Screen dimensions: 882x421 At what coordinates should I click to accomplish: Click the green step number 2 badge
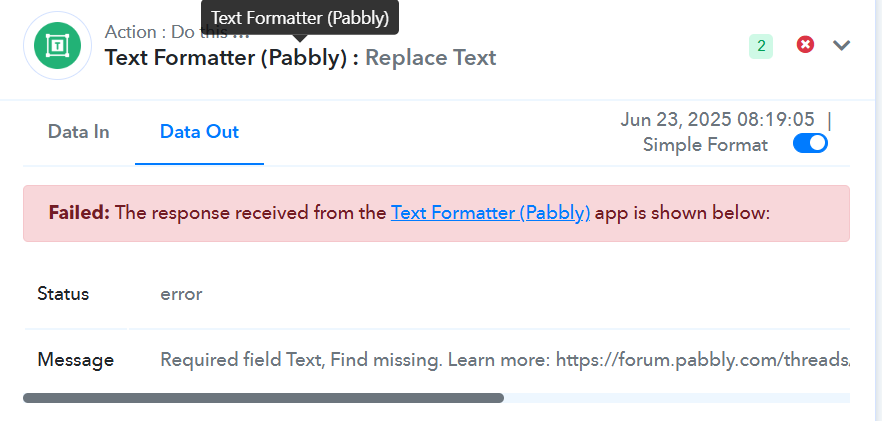pos(760,46)
